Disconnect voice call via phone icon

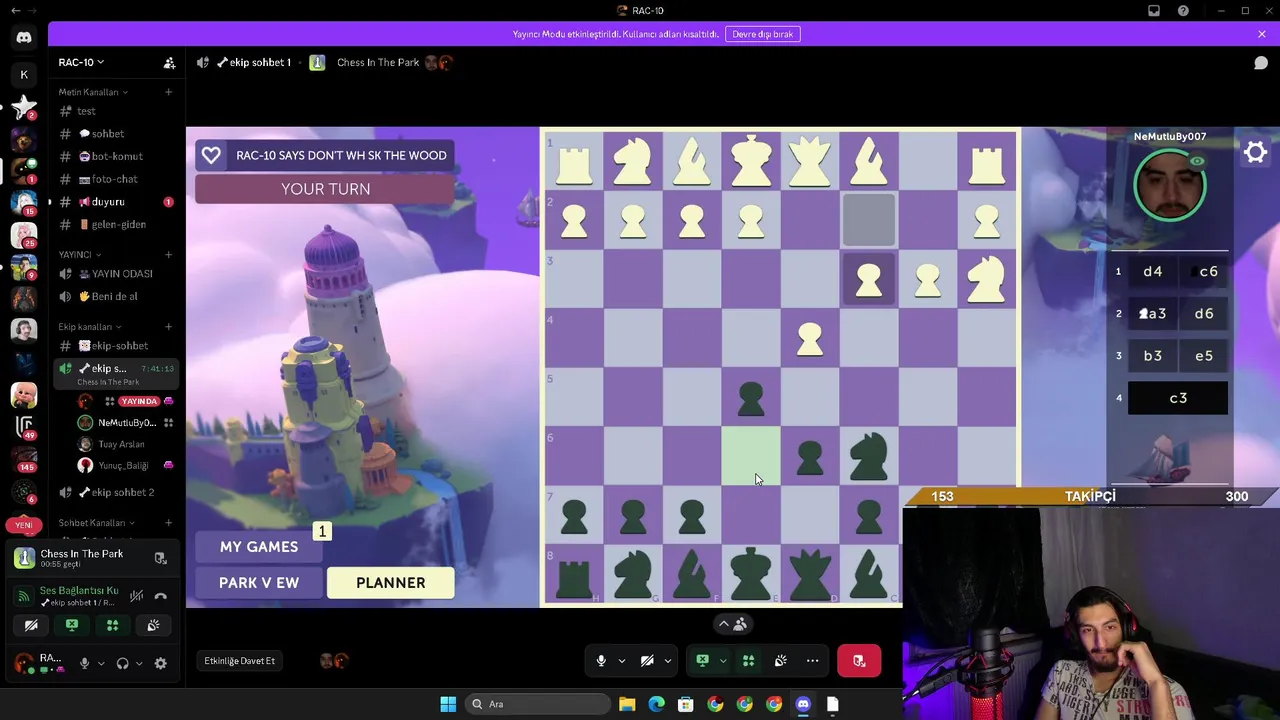coord(161,596)
